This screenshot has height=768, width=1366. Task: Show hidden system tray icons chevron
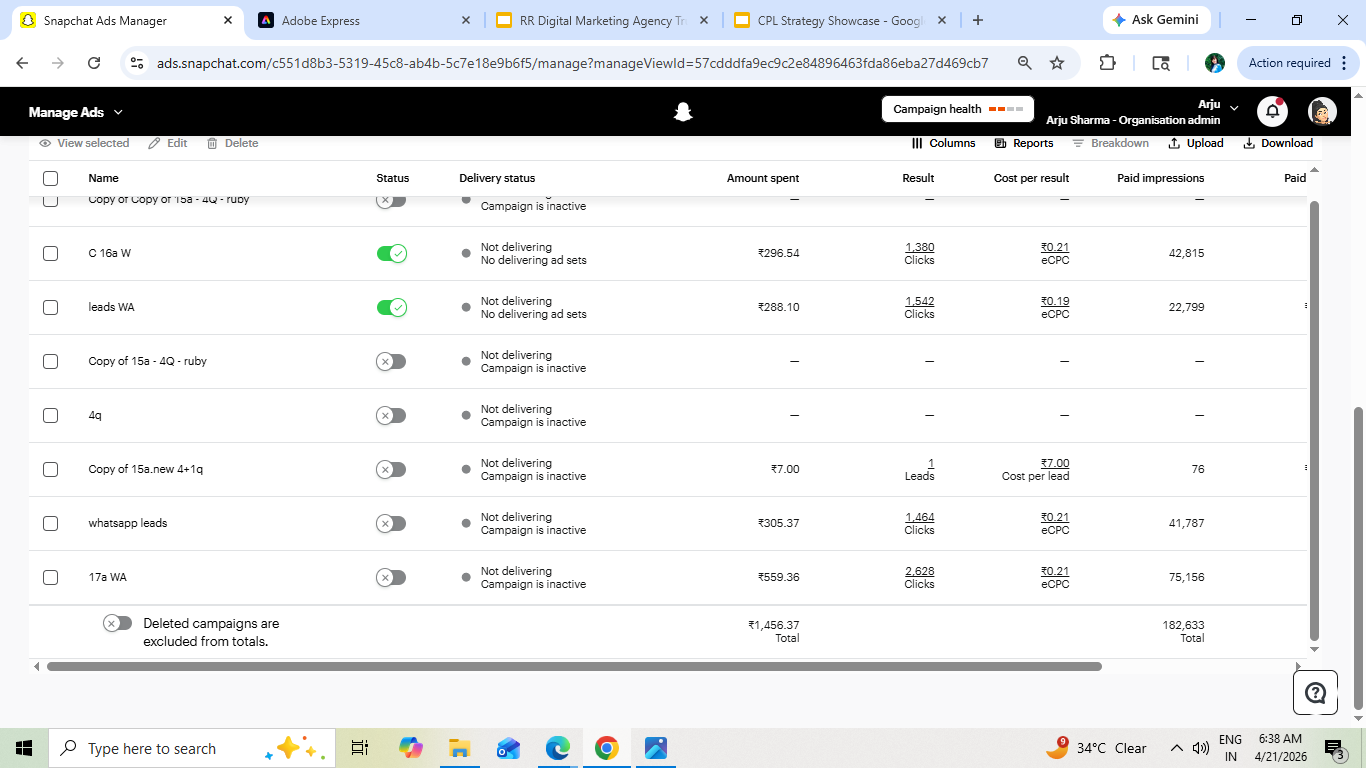point(1177,748)
